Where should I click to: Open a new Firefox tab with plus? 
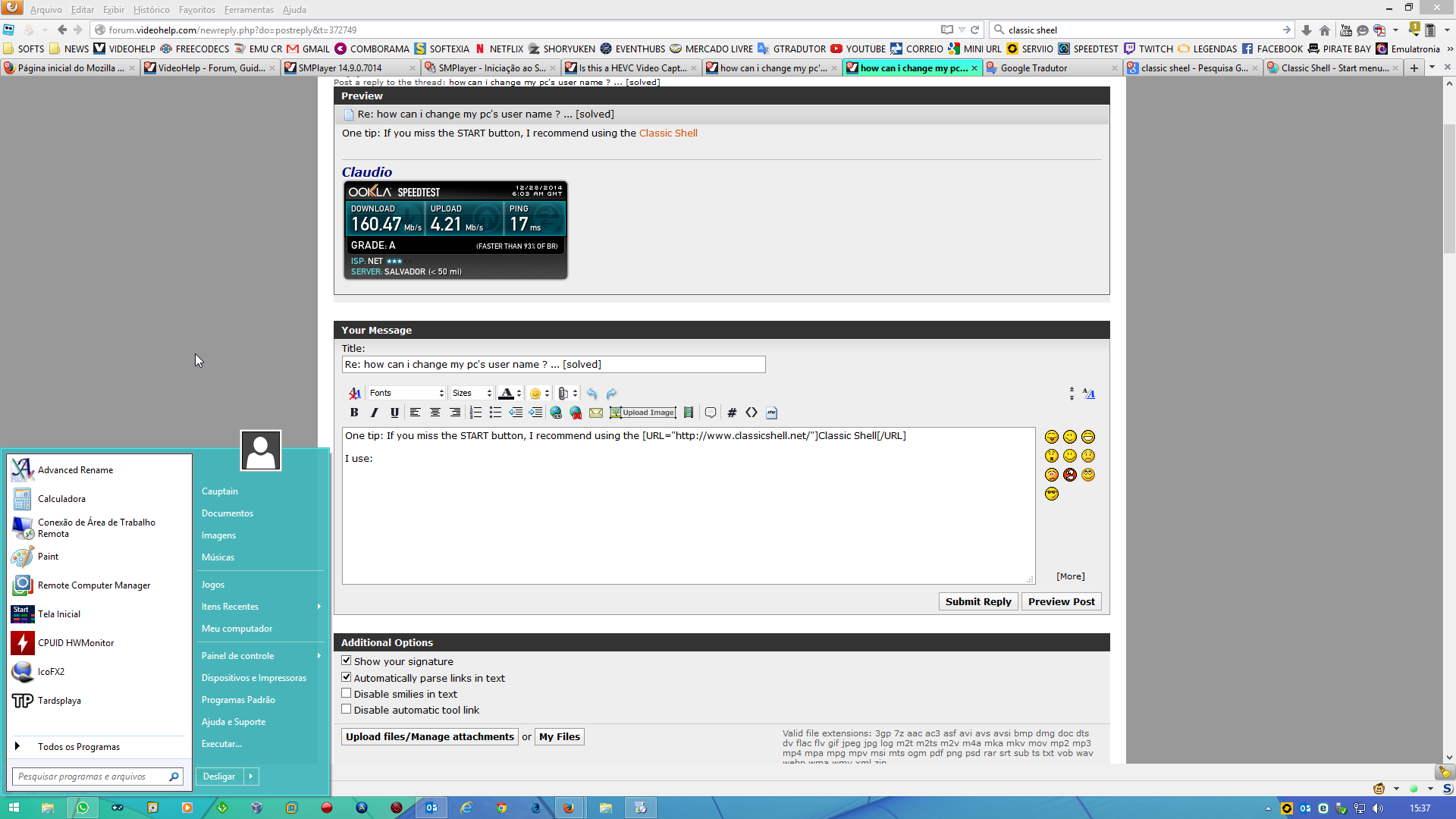pyautogui.click(x=1414, y=68)
